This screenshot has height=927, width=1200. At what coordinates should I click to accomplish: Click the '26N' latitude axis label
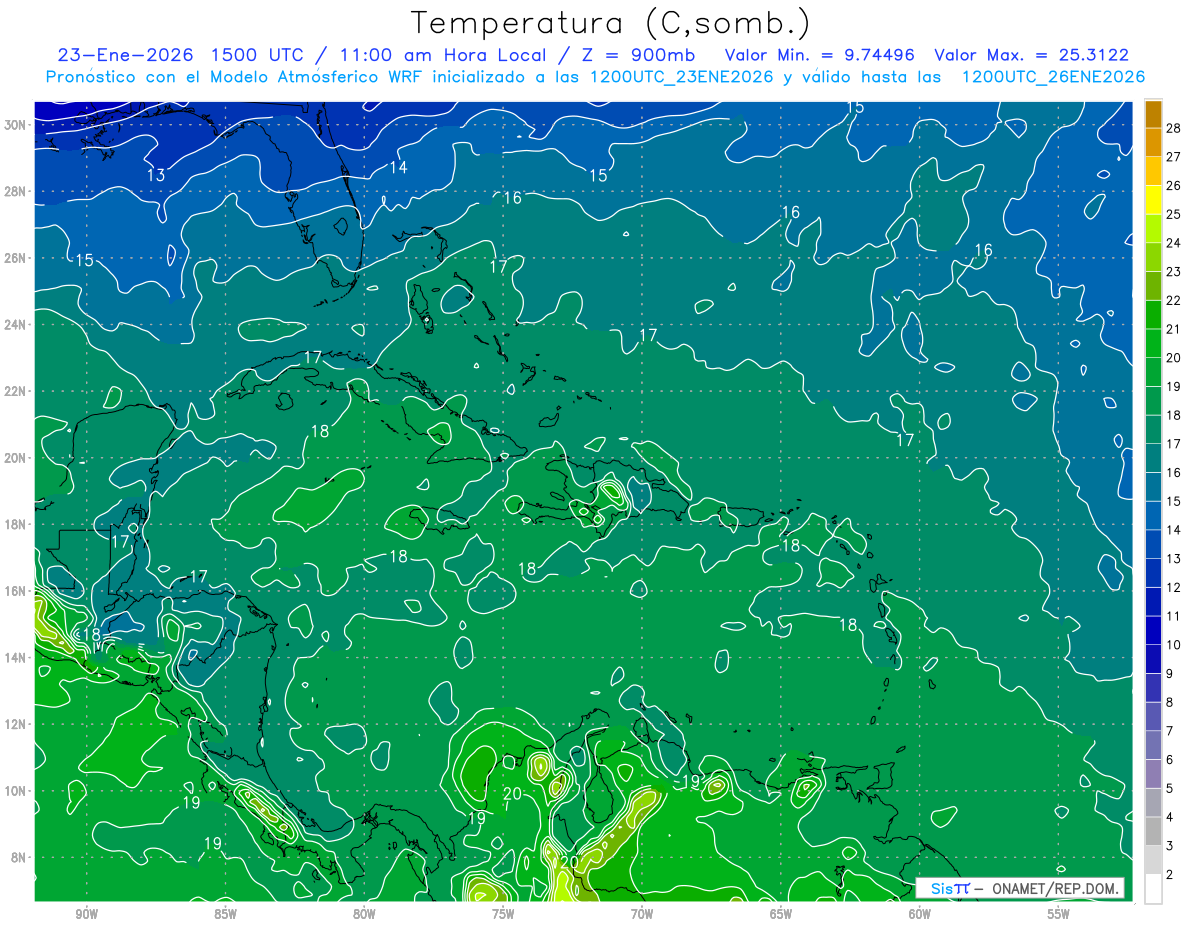16,258
